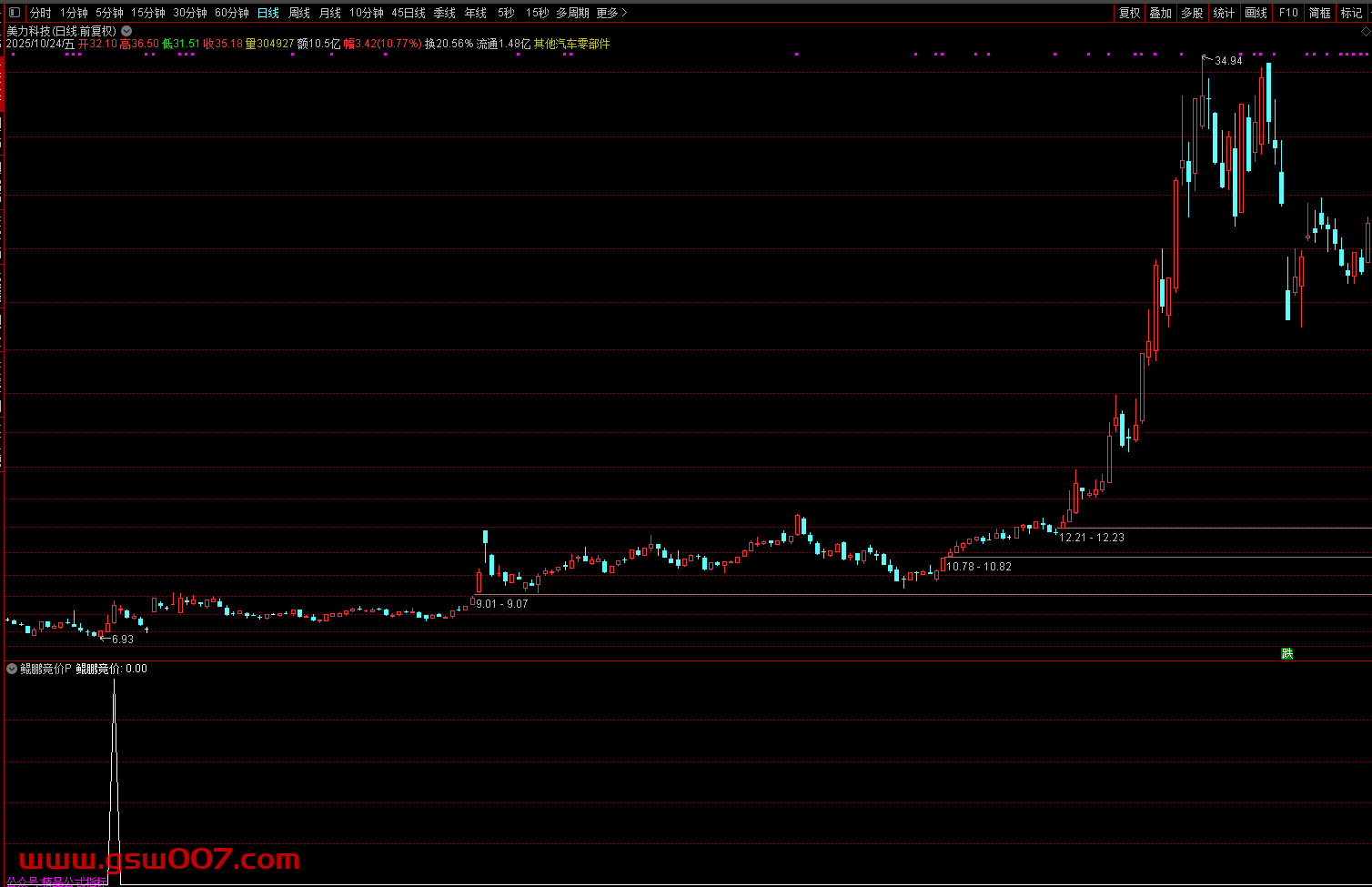The image size is (1372, 887).
Task: Click the 复权 adjustment button
Action: 1129,13
